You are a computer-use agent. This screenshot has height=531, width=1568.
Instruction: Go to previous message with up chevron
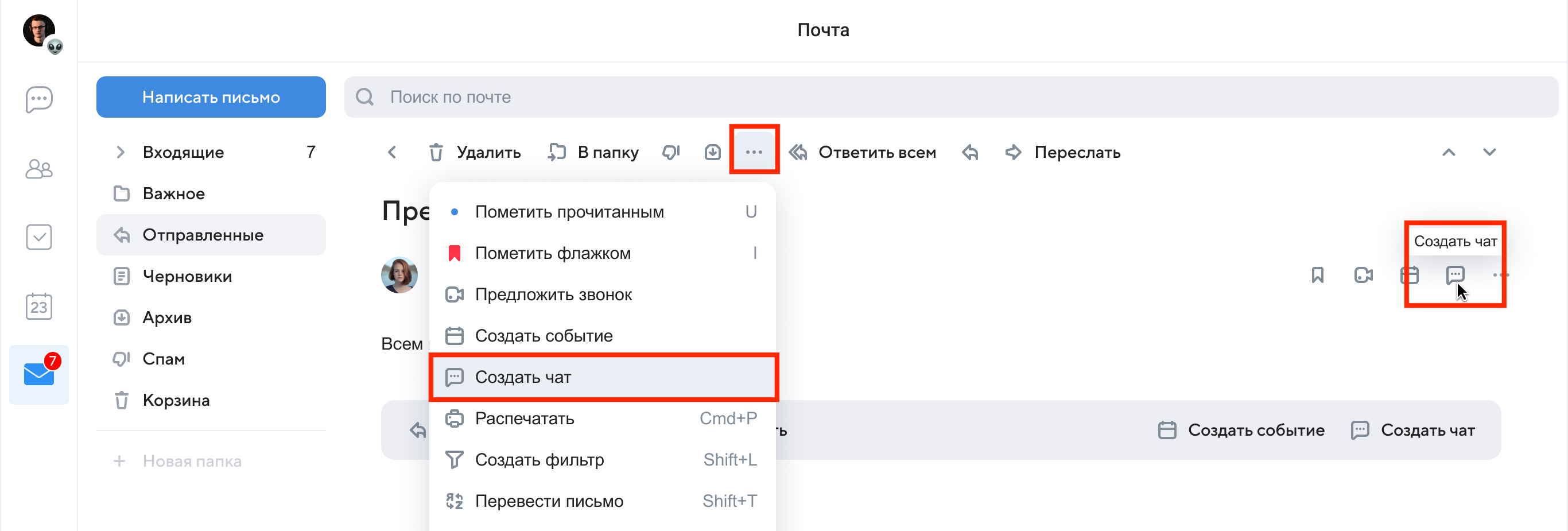(1449, 152)
